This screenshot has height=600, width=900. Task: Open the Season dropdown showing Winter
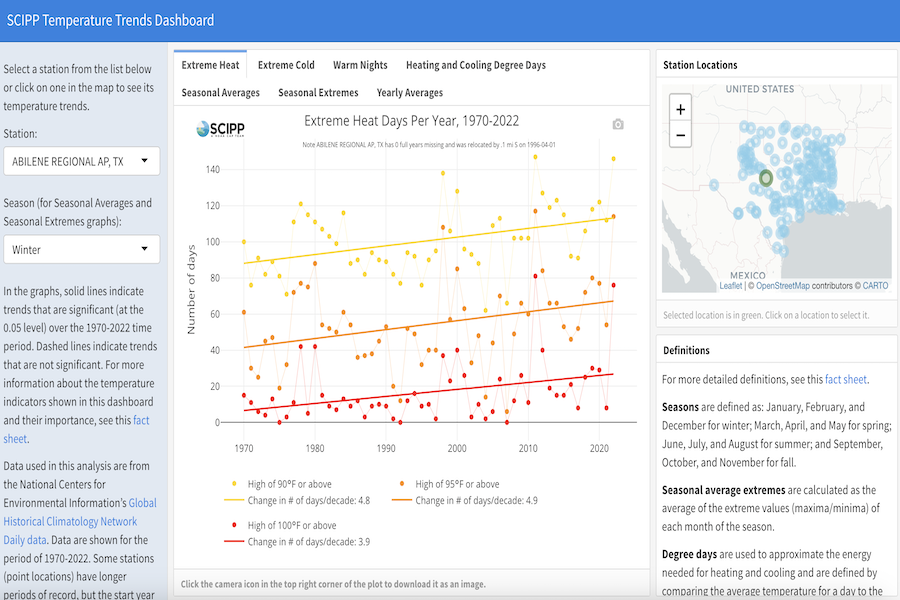(82, 249)
